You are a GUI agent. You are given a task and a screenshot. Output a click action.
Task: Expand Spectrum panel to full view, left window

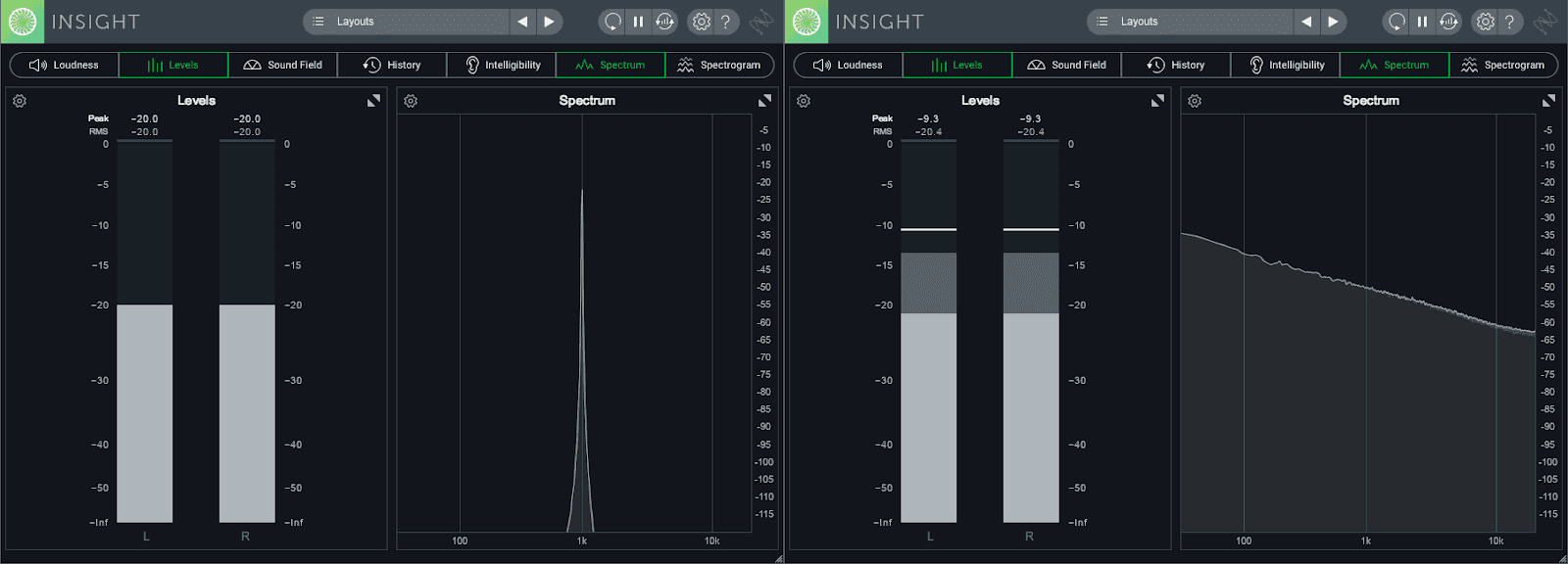click(x=764, y=101)
